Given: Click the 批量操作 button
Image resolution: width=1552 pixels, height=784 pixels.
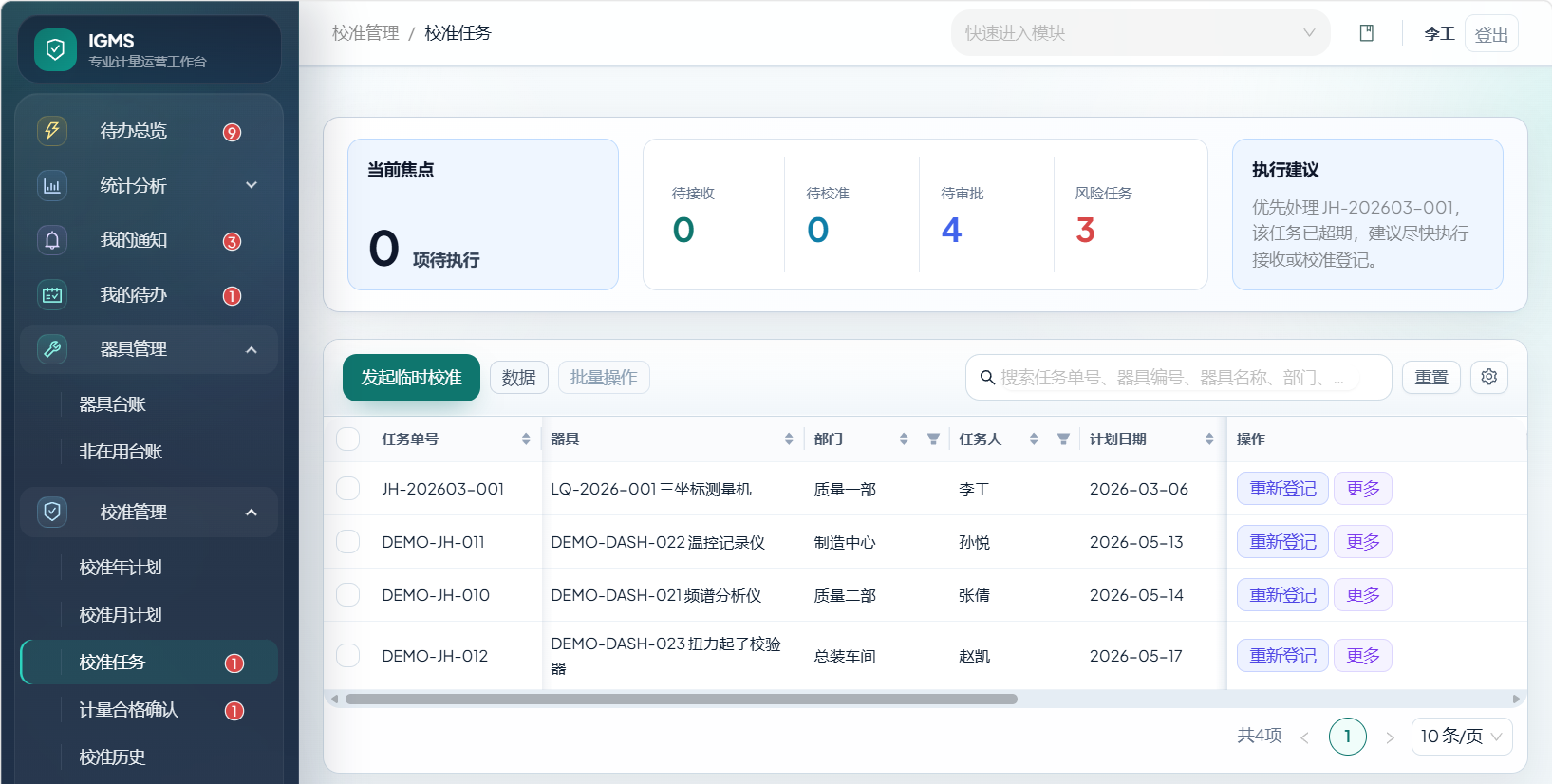Looking at the screenshot, I should 604,378.
